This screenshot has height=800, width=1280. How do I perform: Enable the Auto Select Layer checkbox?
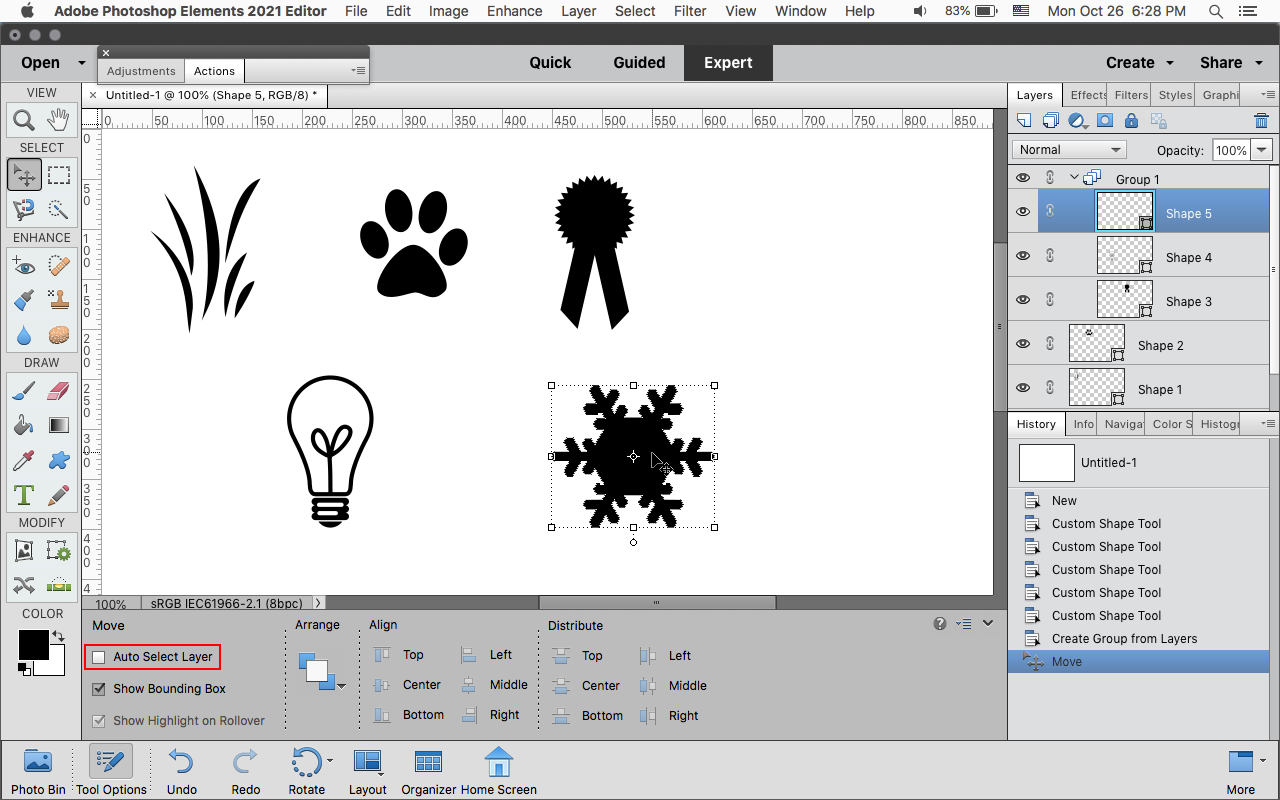[98, 657]
